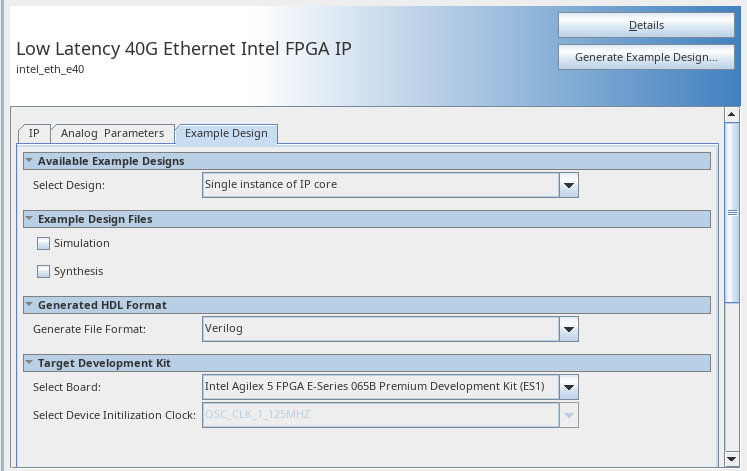Open the Analog Parameters tab
The height and width of the screenshot is (471, 747).
(x=112, y=133)
